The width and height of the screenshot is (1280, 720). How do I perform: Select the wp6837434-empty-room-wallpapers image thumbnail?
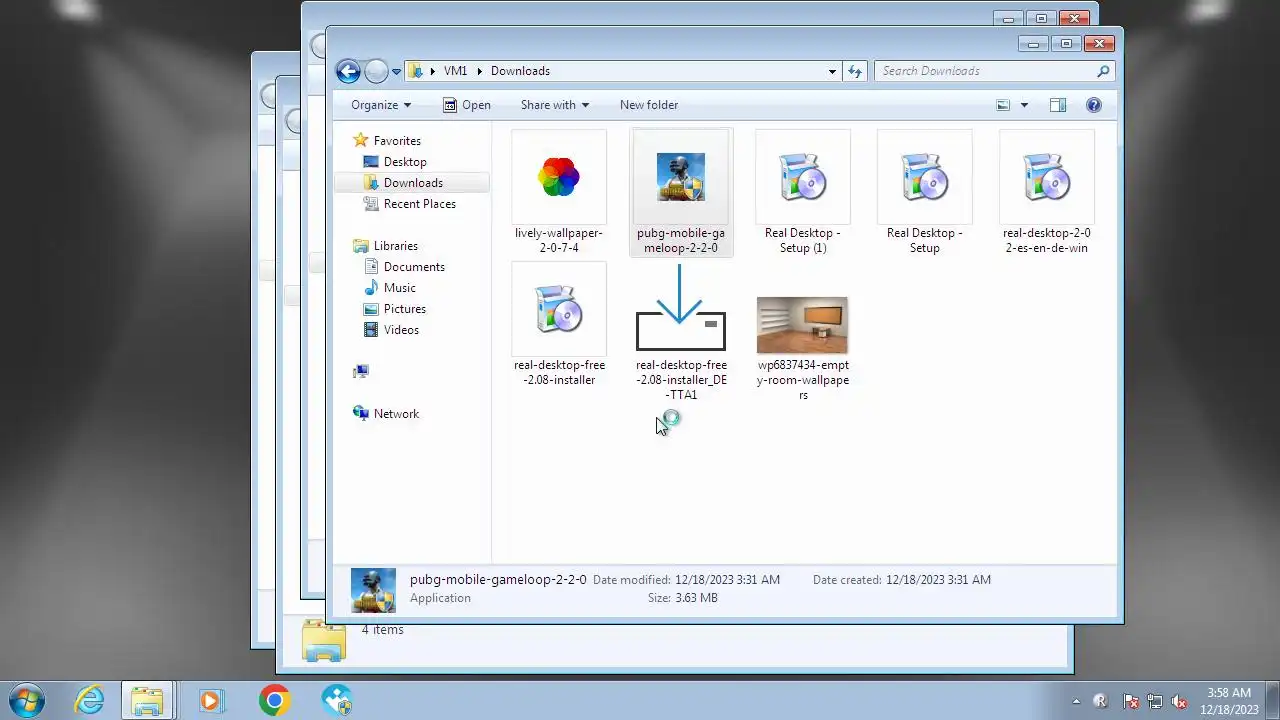(x=802, y=325)
